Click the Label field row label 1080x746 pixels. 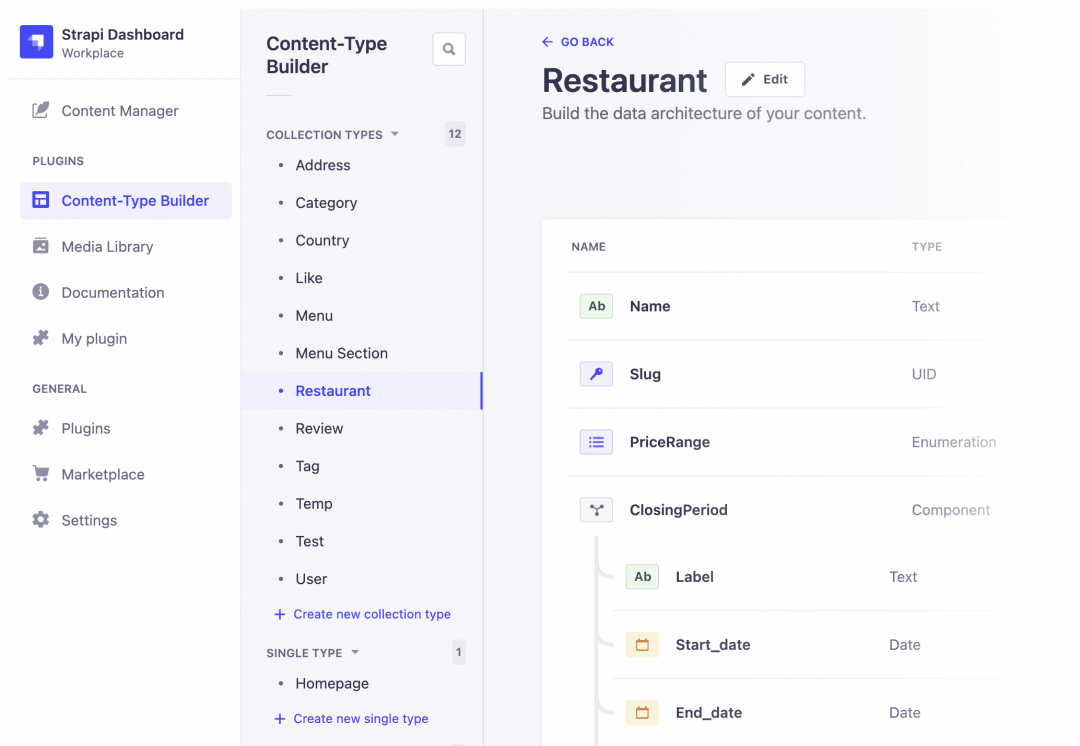tap(694, 577)
